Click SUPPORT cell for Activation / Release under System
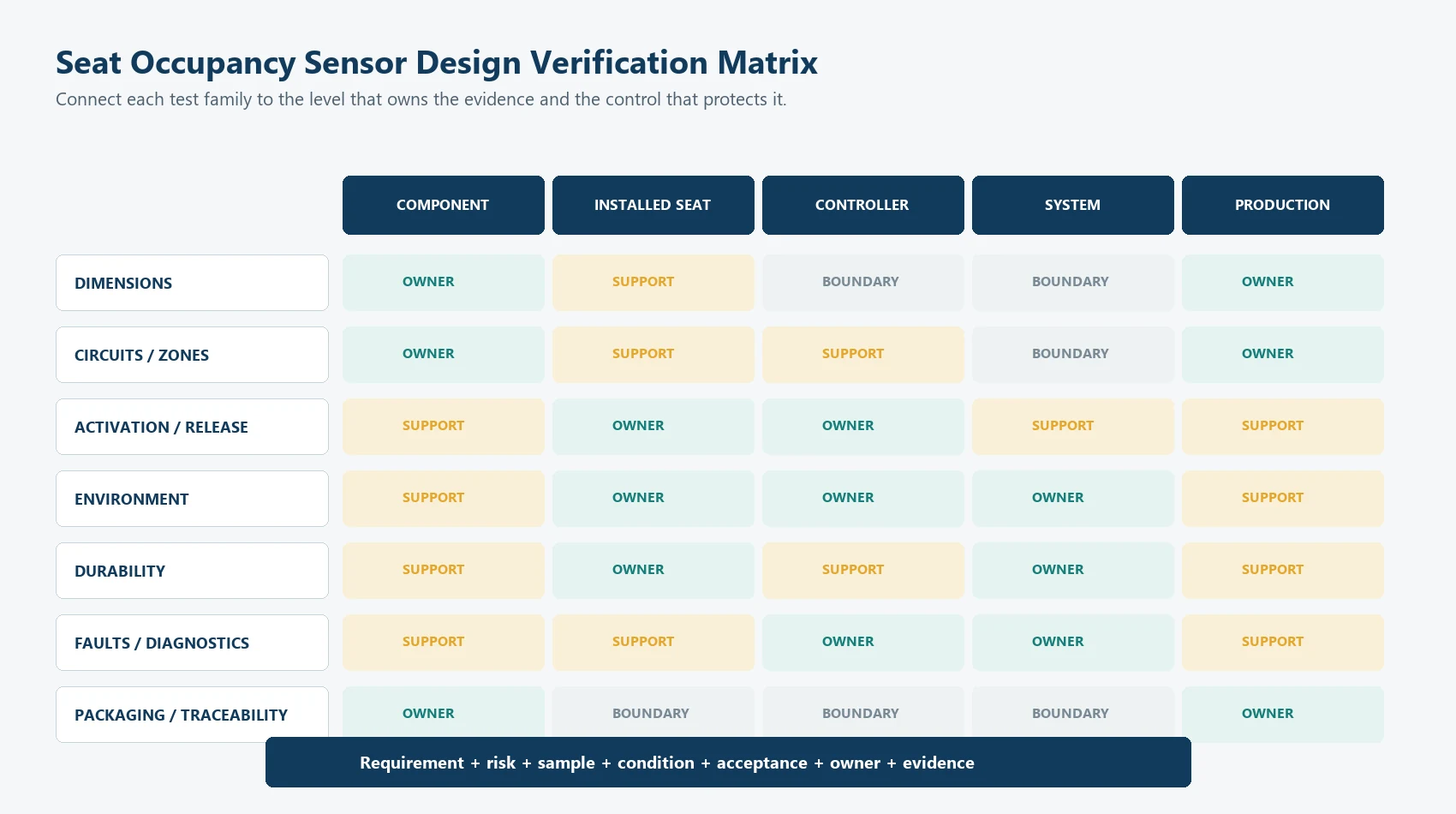 tap(1073, 427)
